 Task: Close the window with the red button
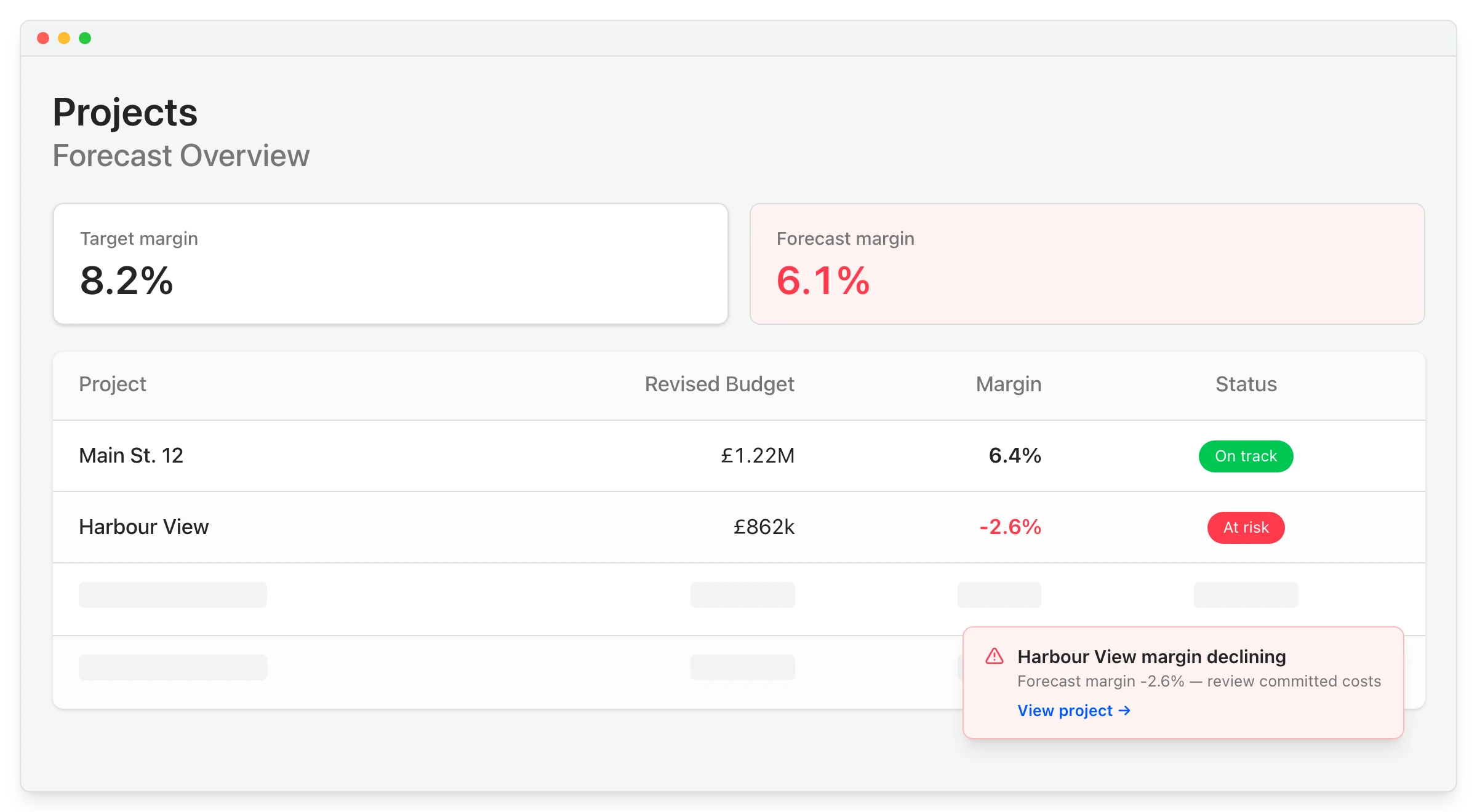43,38
